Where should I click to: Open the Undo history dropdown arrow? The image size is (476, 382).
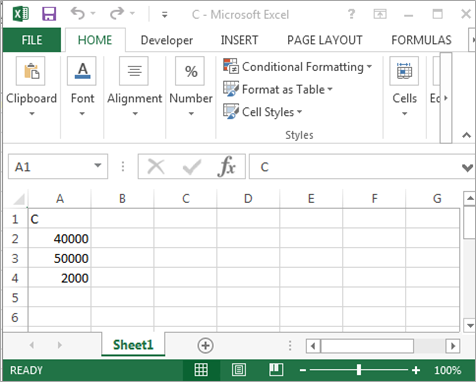tap(93, 14)
